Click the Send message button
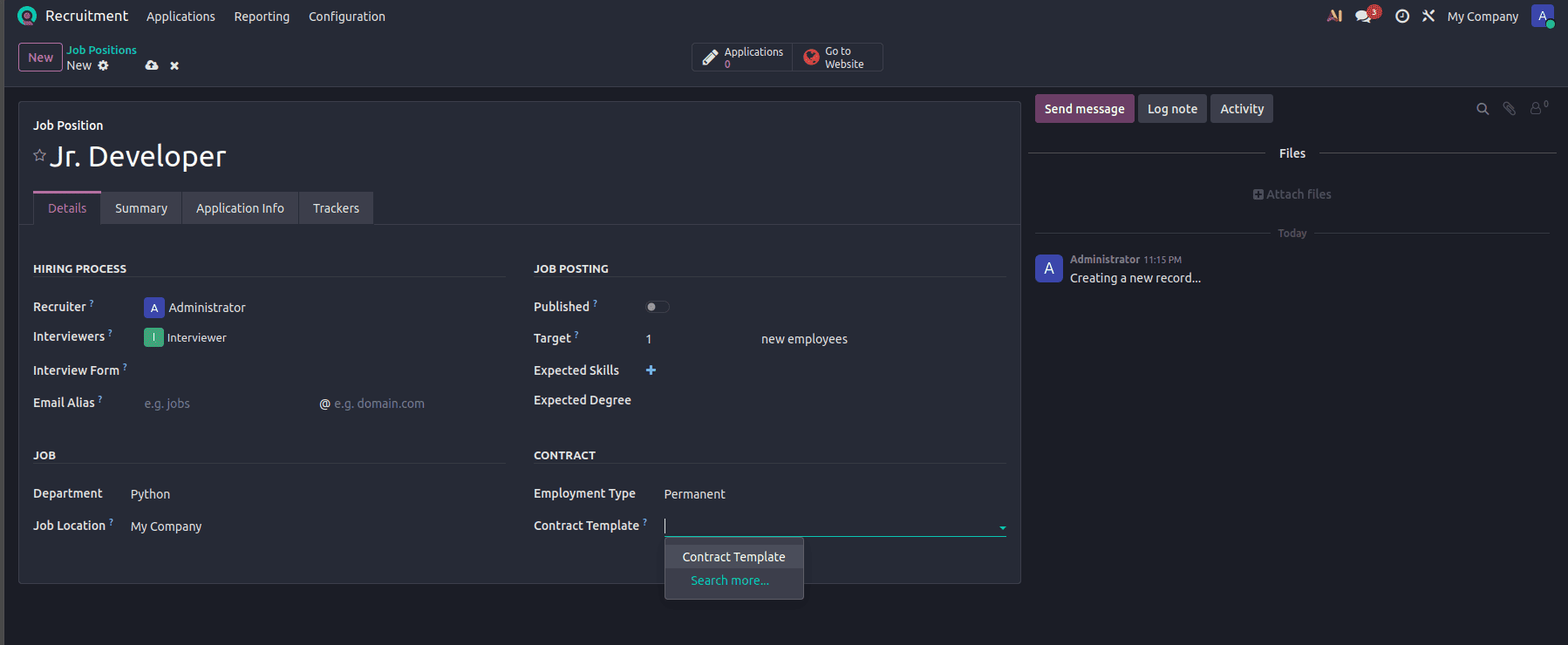The image size is (1568, 645). [x=1085, y=109]
